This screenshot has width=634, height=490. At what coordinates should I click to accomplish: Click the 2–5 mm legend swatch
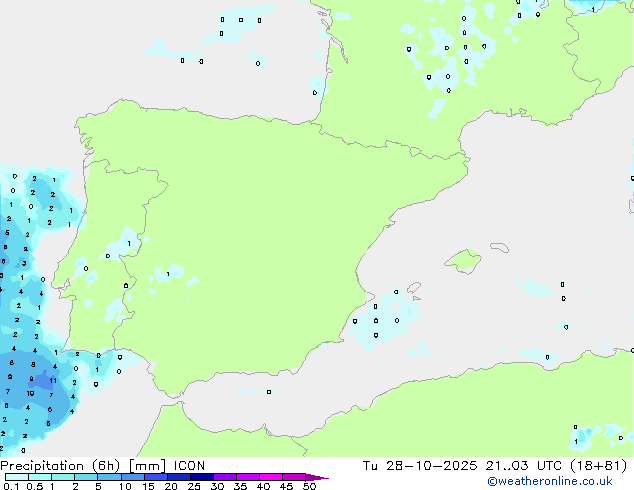[86, 477]
